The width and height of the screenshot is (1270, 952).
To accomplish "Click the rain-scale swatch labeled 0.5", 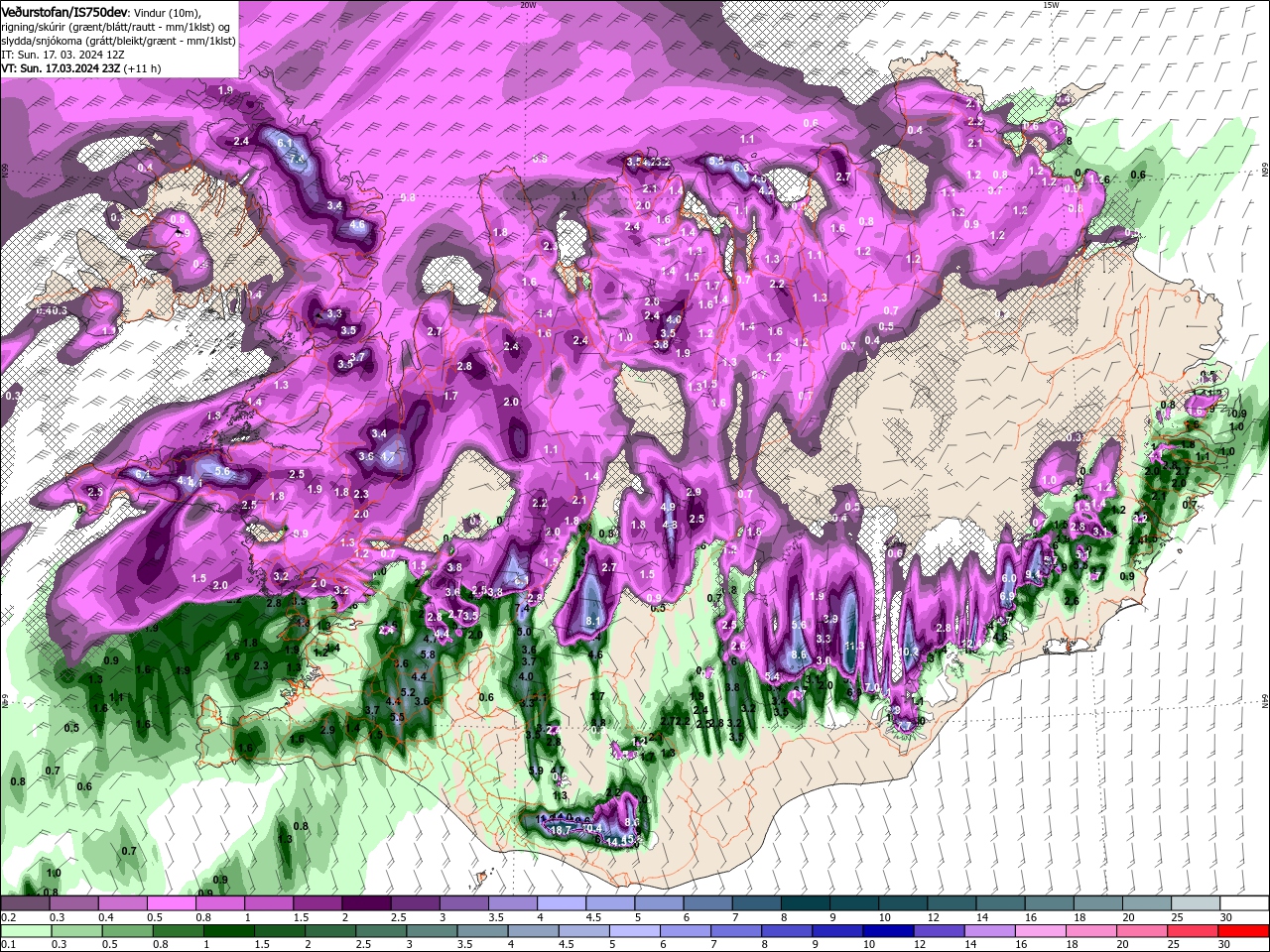I will pyautogui.click(x=127, y=931).
